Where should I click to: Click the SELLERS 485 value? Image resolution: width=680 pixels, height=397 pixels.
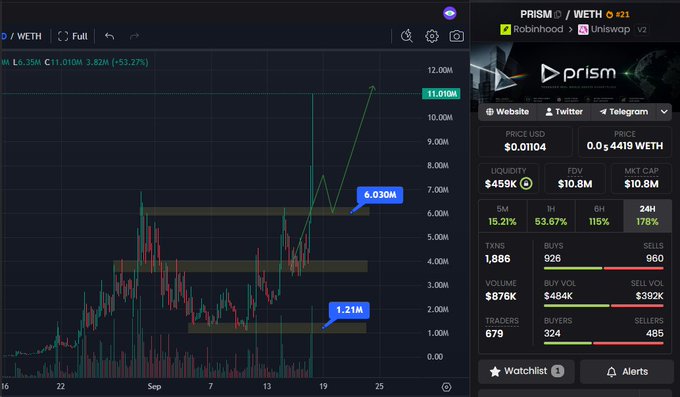pos(655,333)
